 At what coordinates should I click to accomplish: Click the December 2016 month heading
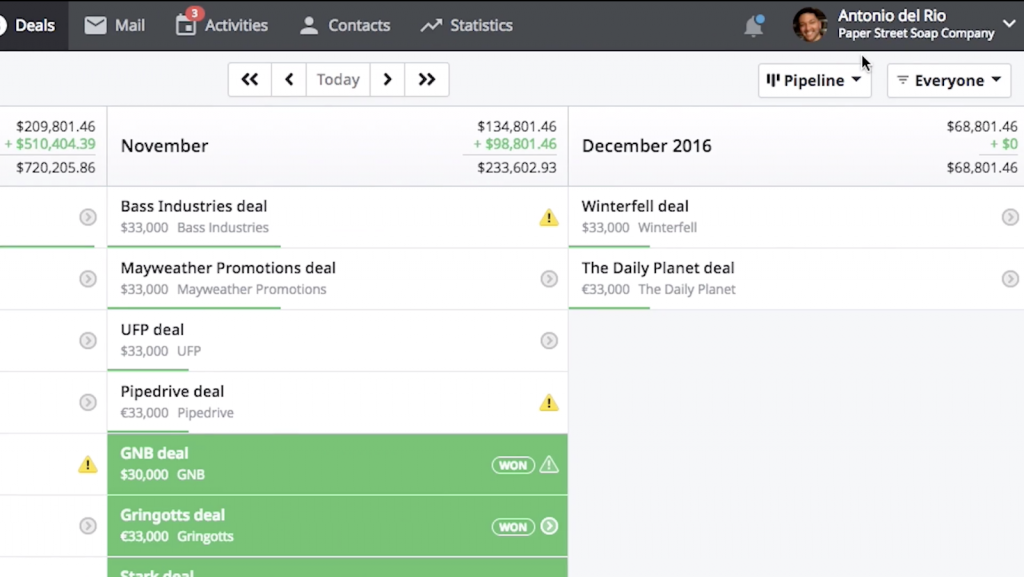coord(647,146)
